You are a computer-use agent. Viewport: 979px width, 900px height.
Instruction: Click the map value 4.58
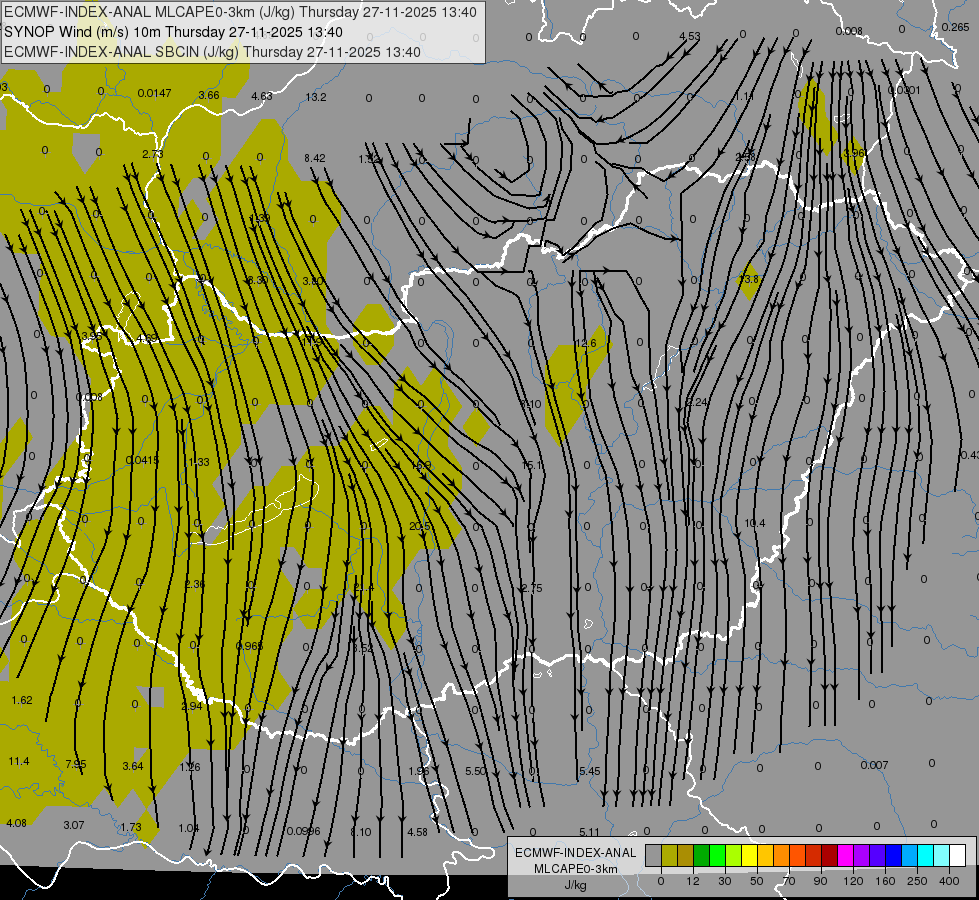(x=417, y=832)
